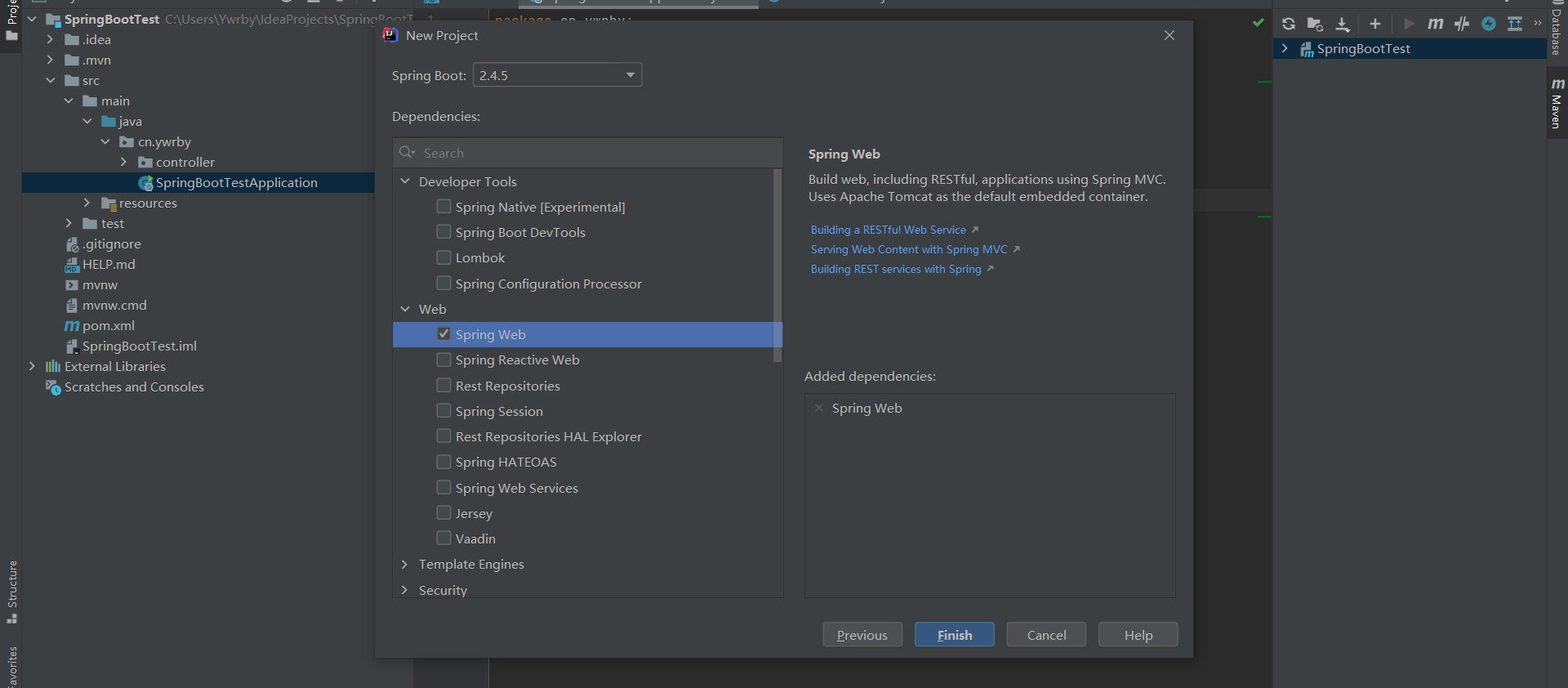Toggle Maven Skip Tests mode icon
The height and width of the screenshot is (688, 1568).
tap(1462, 24)
